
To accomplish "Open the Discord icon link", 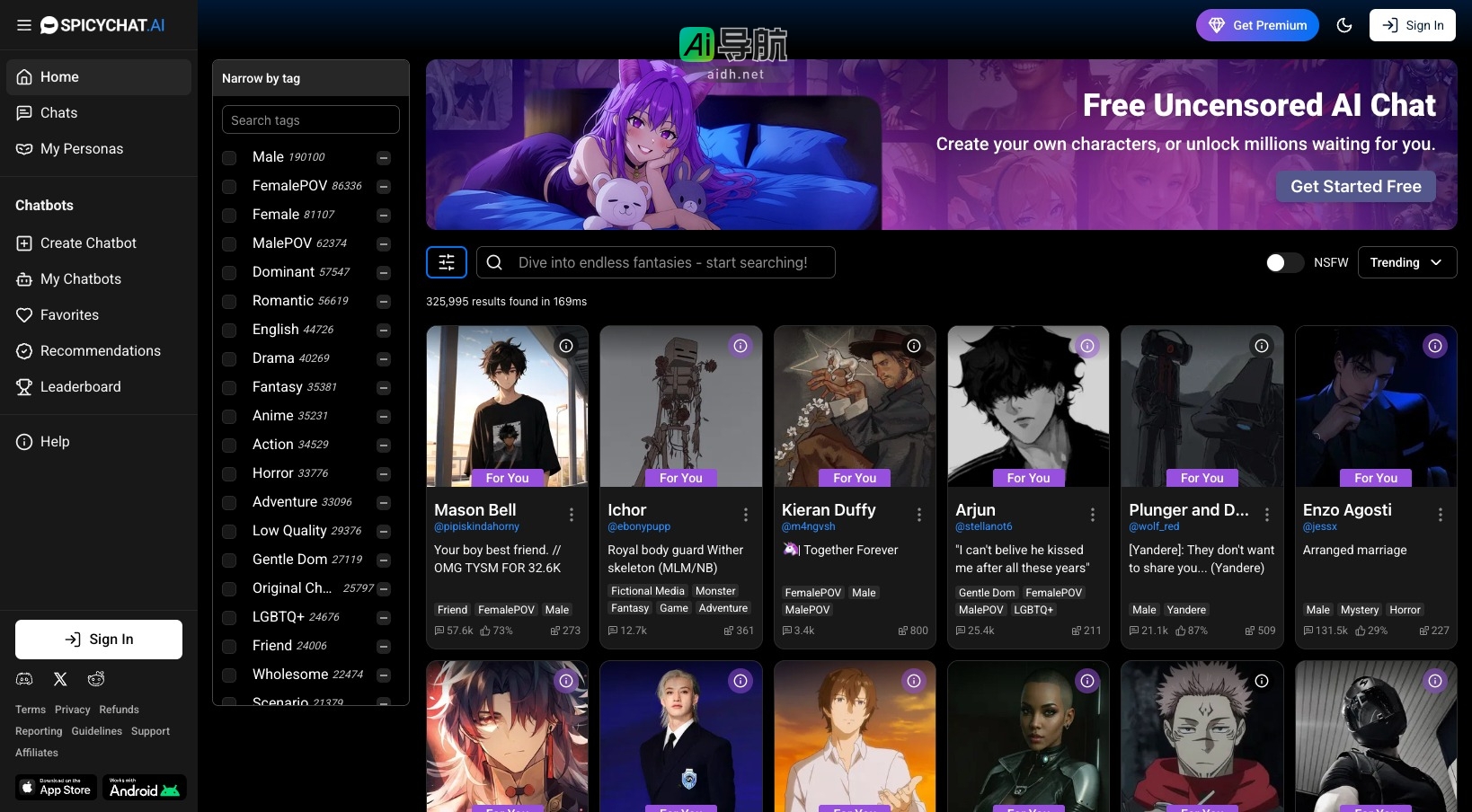I will pyautogui.click(x=24, y=679).
